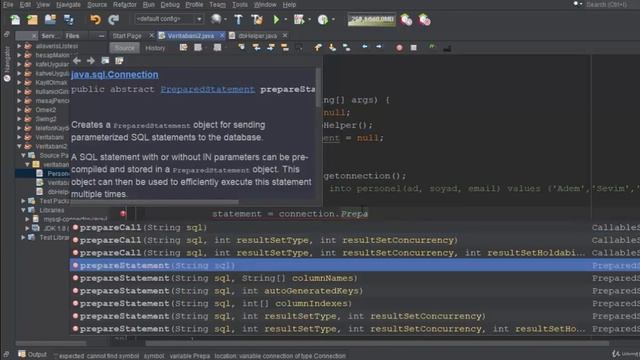Click the Profile Project icon
Screen dimensions: 640x360
point(323,20)
